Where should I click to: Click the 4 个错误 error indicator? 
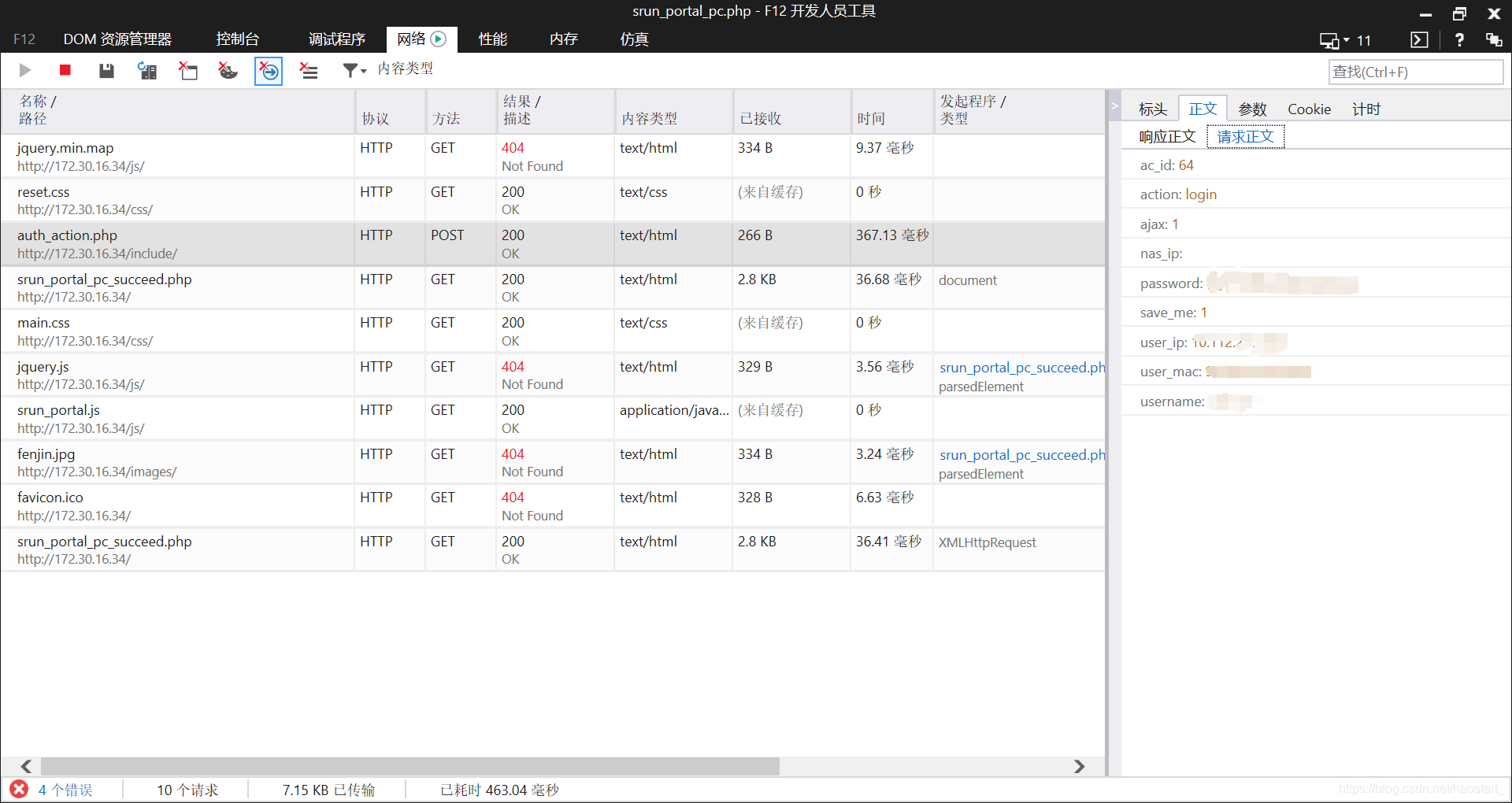tap(52, 790)
